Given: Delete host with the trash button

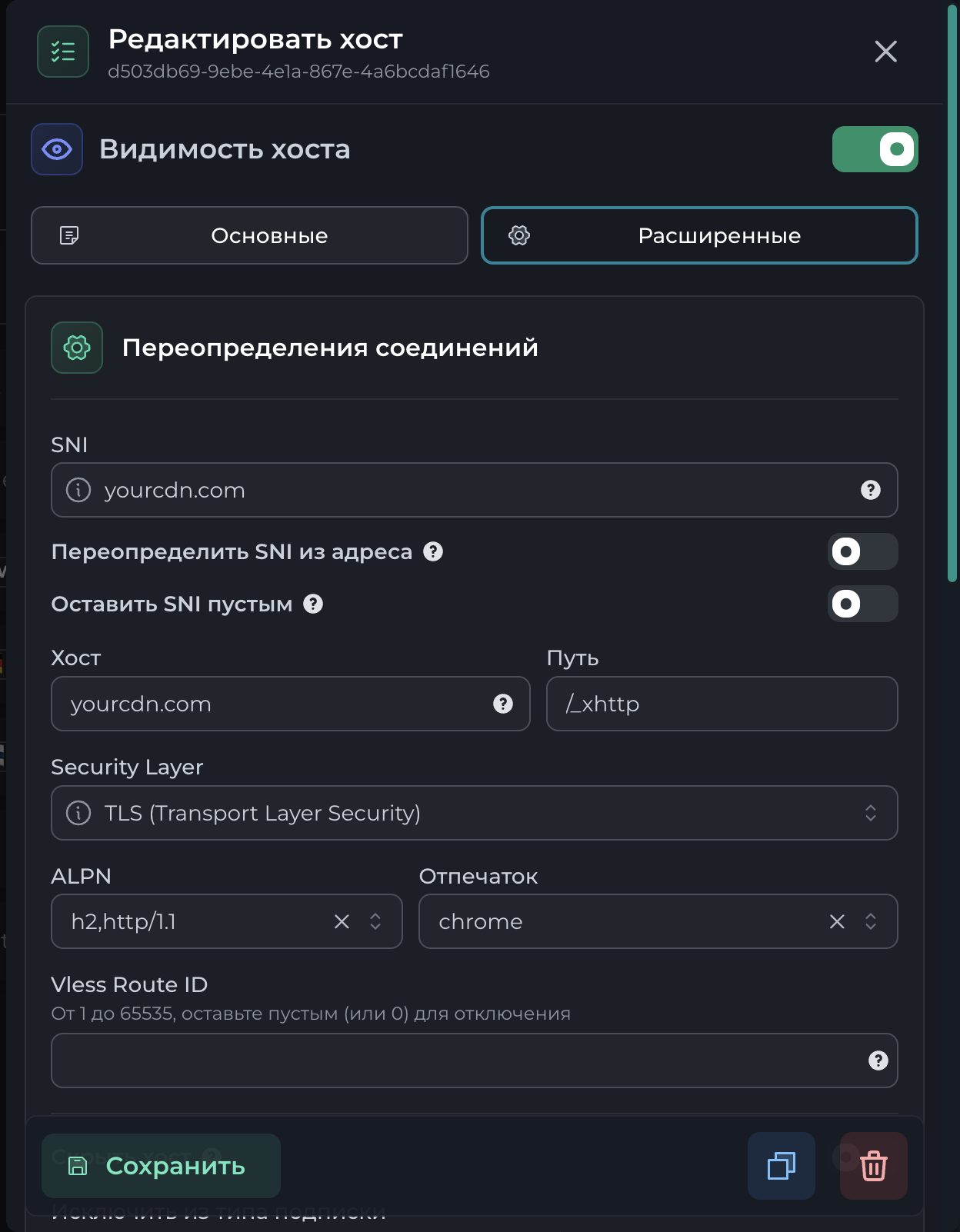Looking at the screenshot, I should coord(874,1166).
